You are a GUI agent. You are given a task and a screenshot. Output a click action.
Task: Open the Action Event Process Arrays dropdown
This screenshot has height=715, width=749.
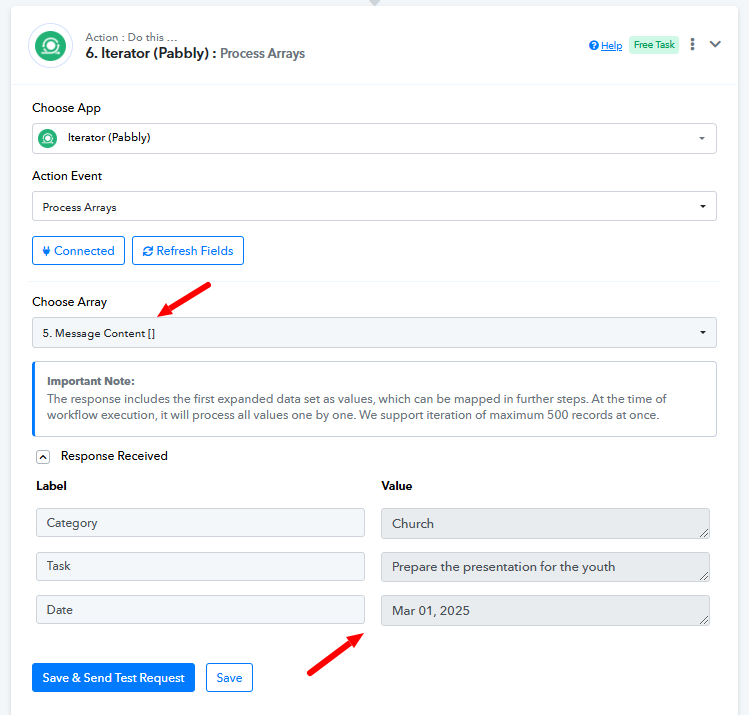374,206
